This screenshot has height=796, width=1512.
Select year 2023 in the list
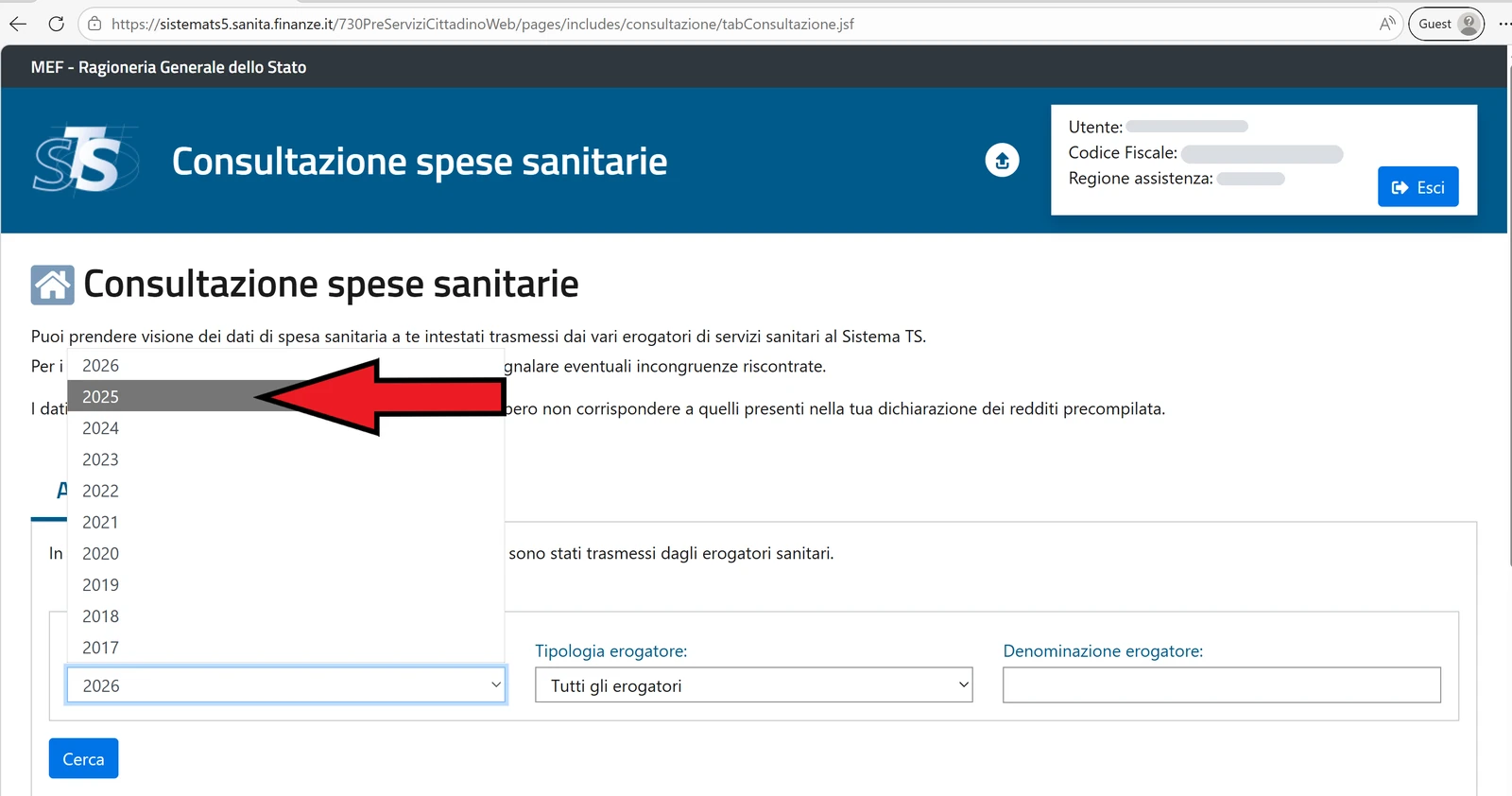point(285,459)
